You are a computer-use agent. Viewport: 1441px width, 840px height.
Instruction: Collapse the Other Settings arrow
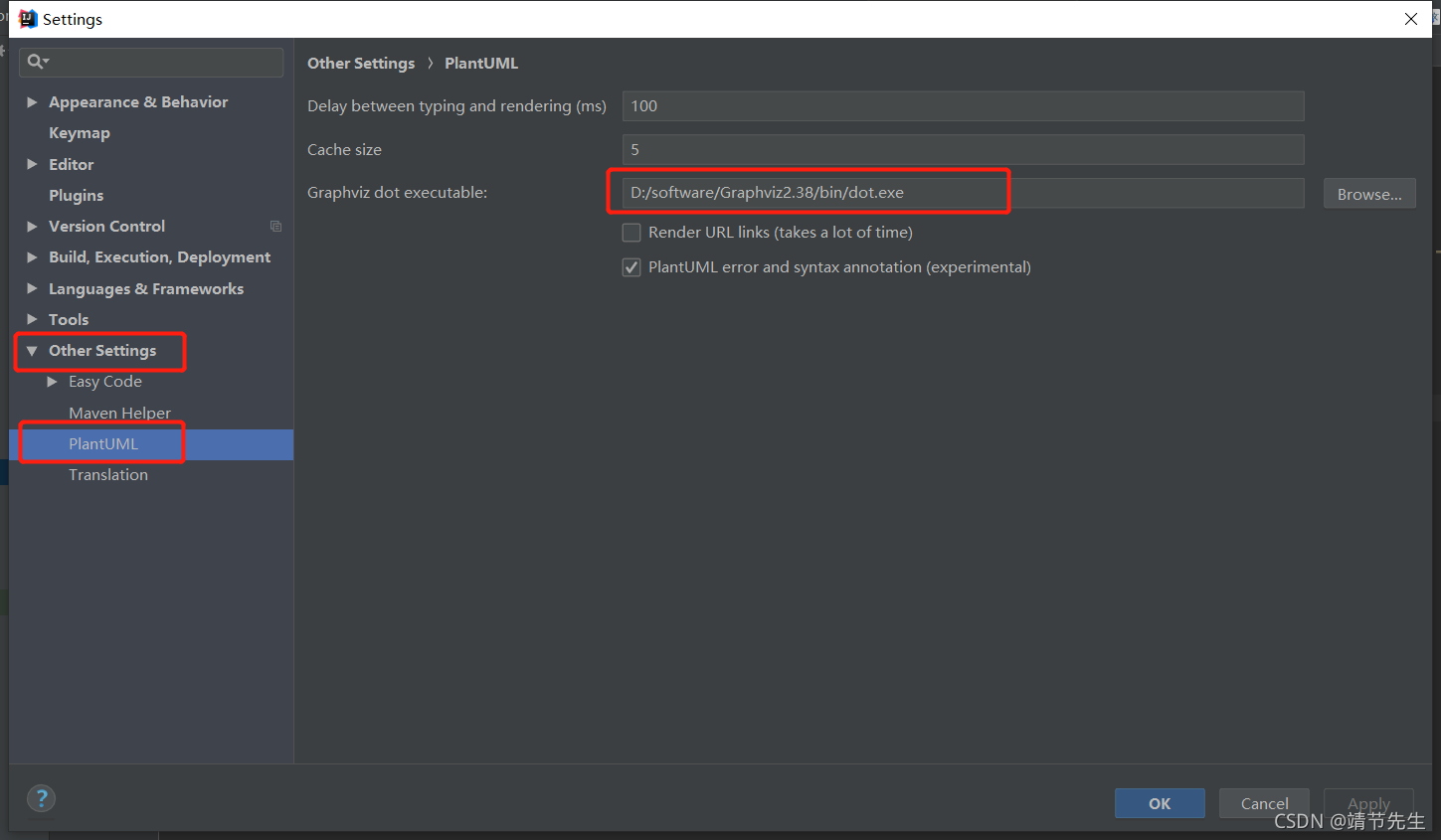[x=32, y=351]
